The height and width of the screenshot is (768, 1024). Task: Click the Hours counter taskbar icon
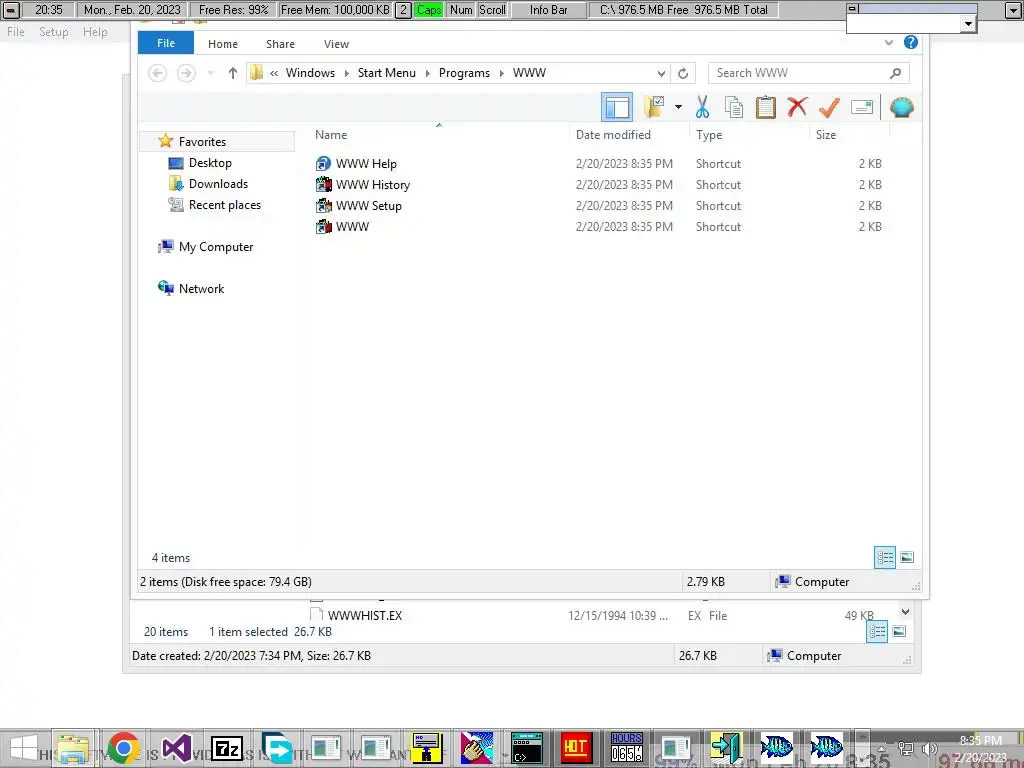(x=627, y=748)
